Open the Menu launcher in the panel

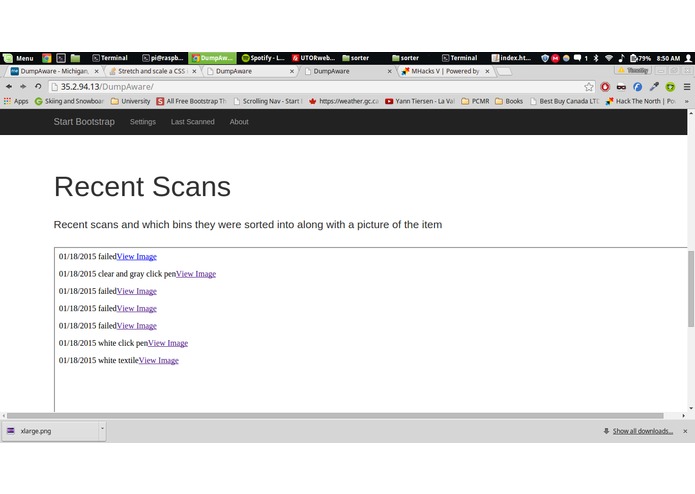pos(18,58)
